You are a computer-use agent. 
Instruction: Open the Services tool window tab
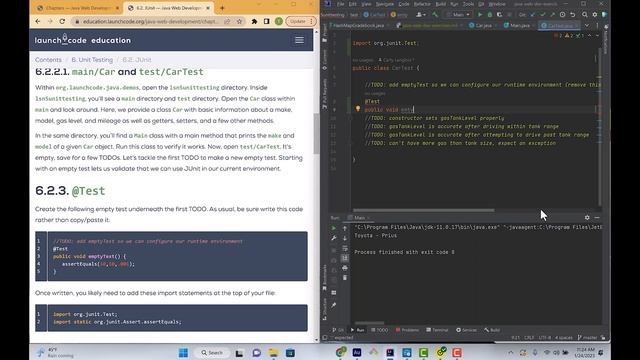click(466, 330)
